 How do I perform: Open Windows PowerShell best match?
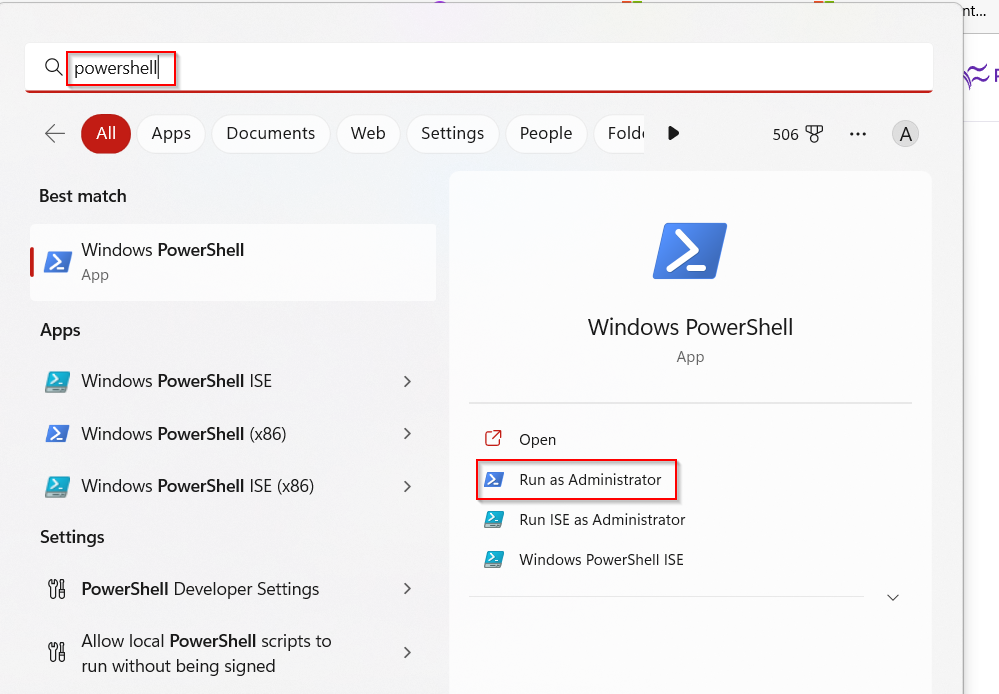(233, 262)
